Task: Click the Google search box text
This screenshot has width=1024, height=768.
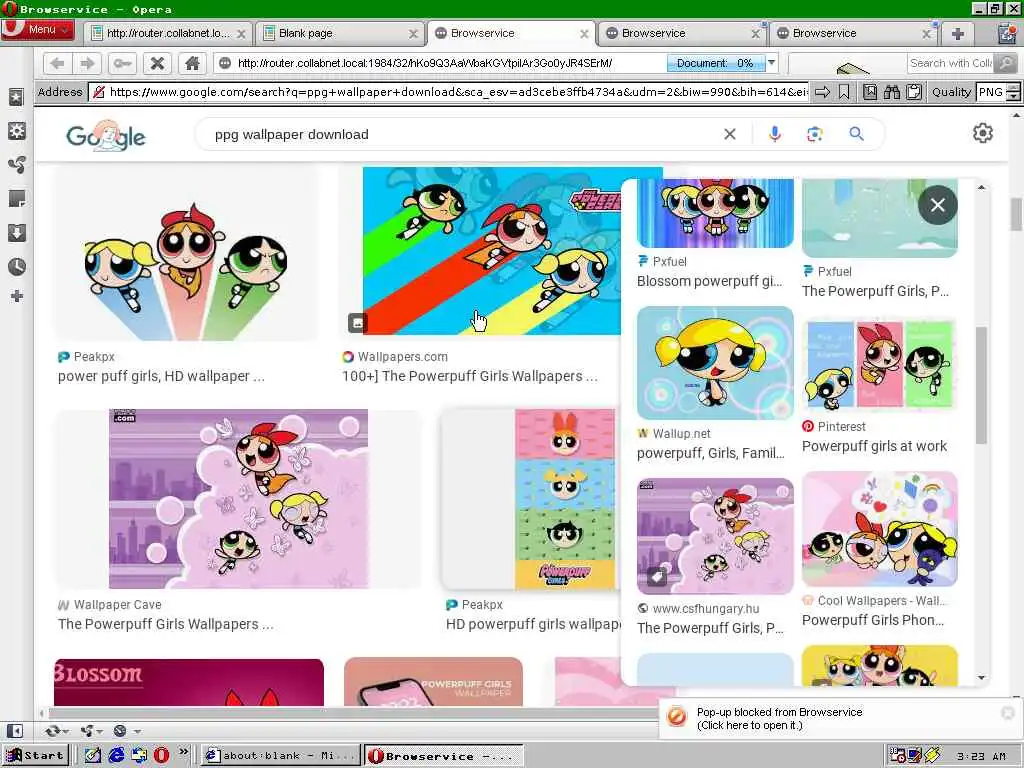Action: click(291, 135)
